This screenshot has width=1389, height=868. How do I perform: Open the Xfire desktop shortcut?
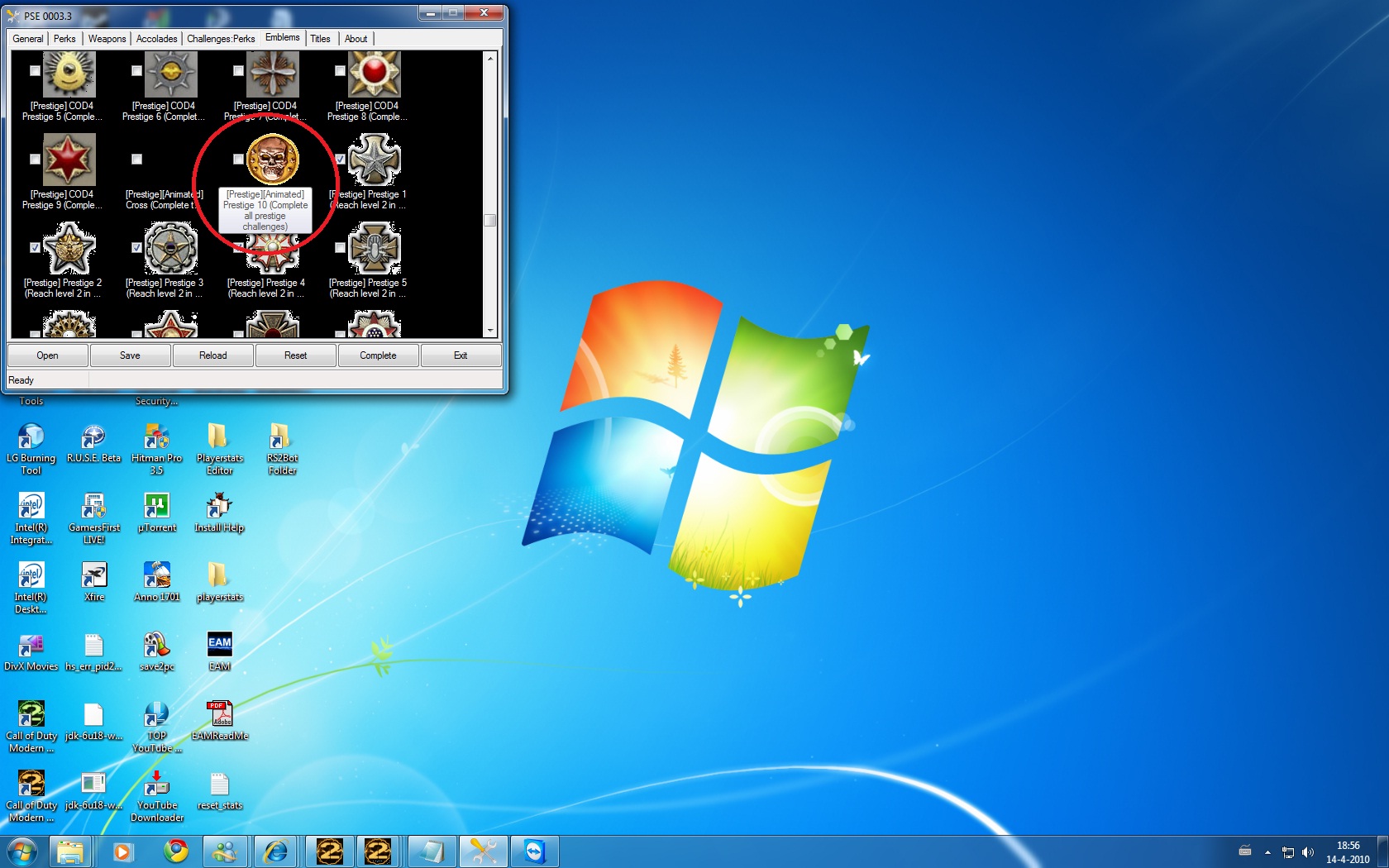93,575
